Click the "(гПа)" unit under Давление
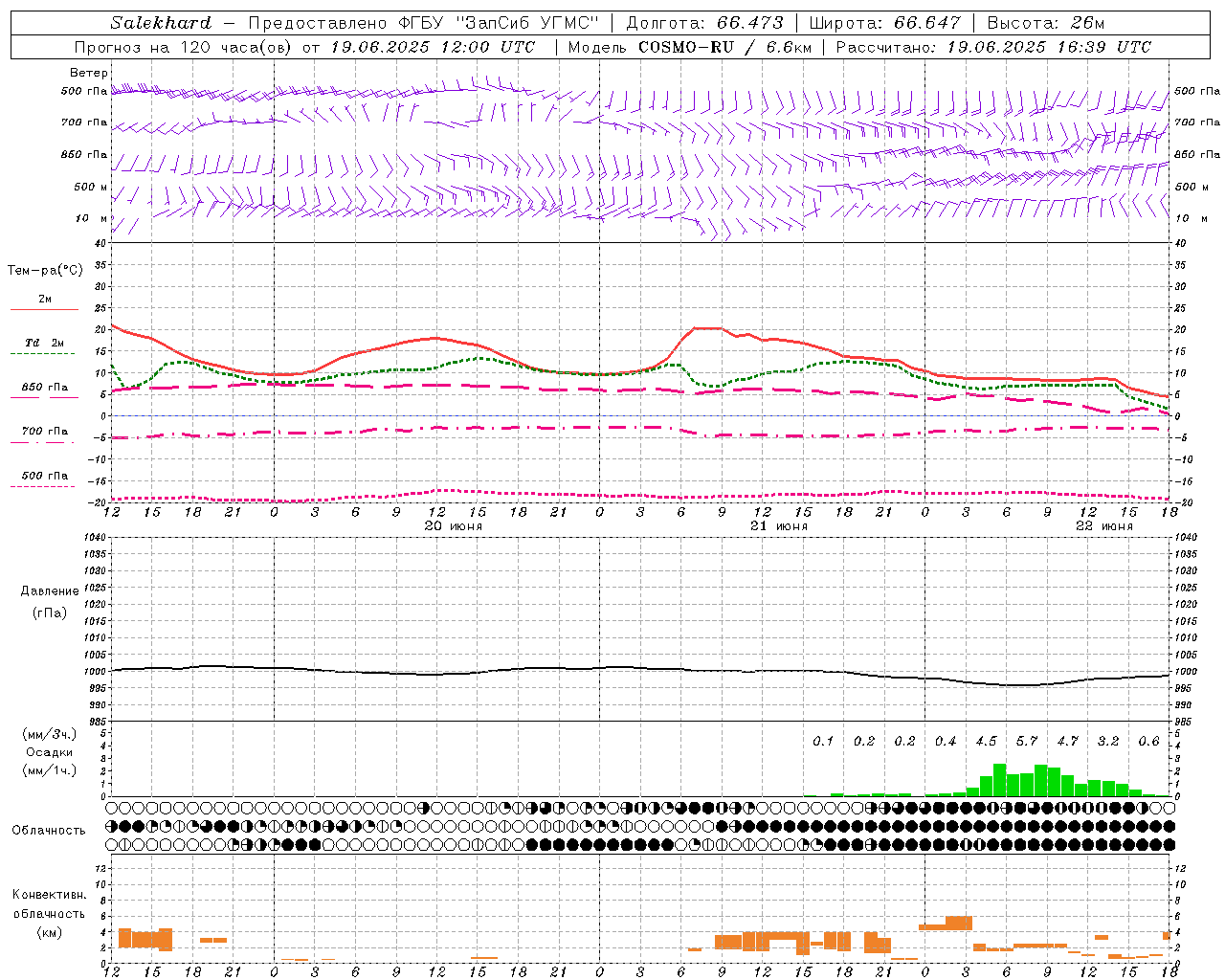This screenshot has height=980, width=1225. (x=50, y=612)
